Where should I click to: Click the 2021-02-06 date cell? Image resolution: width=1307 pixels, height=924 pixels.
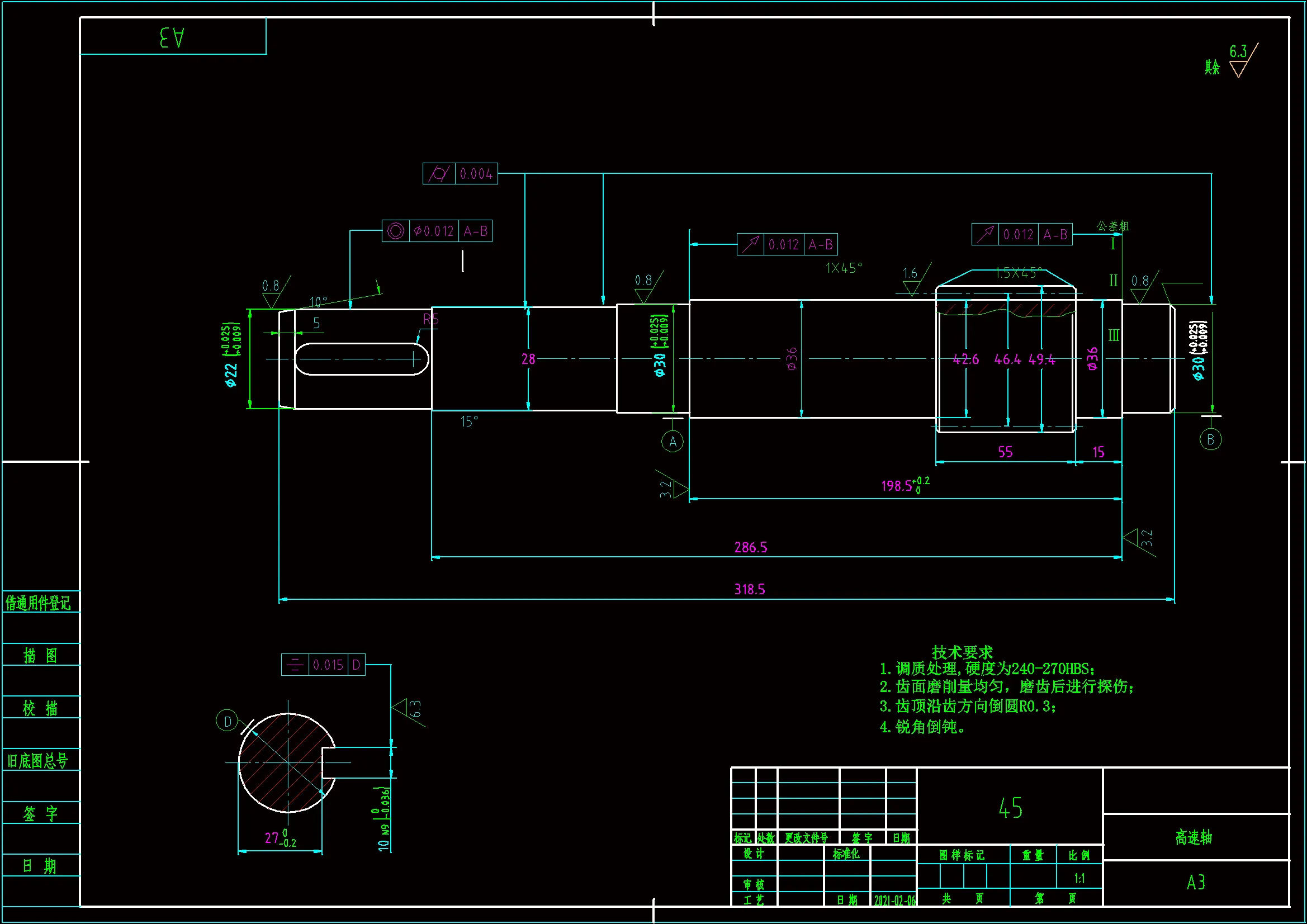pos(894,900)
